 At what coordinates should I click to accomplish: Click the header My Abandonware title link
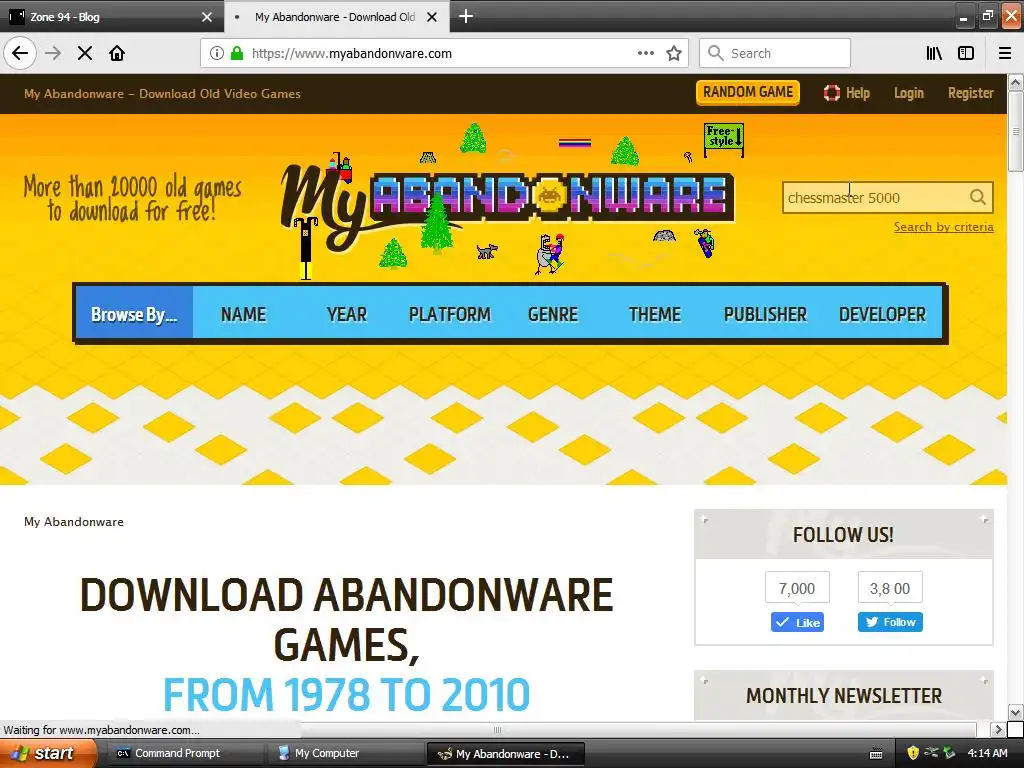click(162, 93)
